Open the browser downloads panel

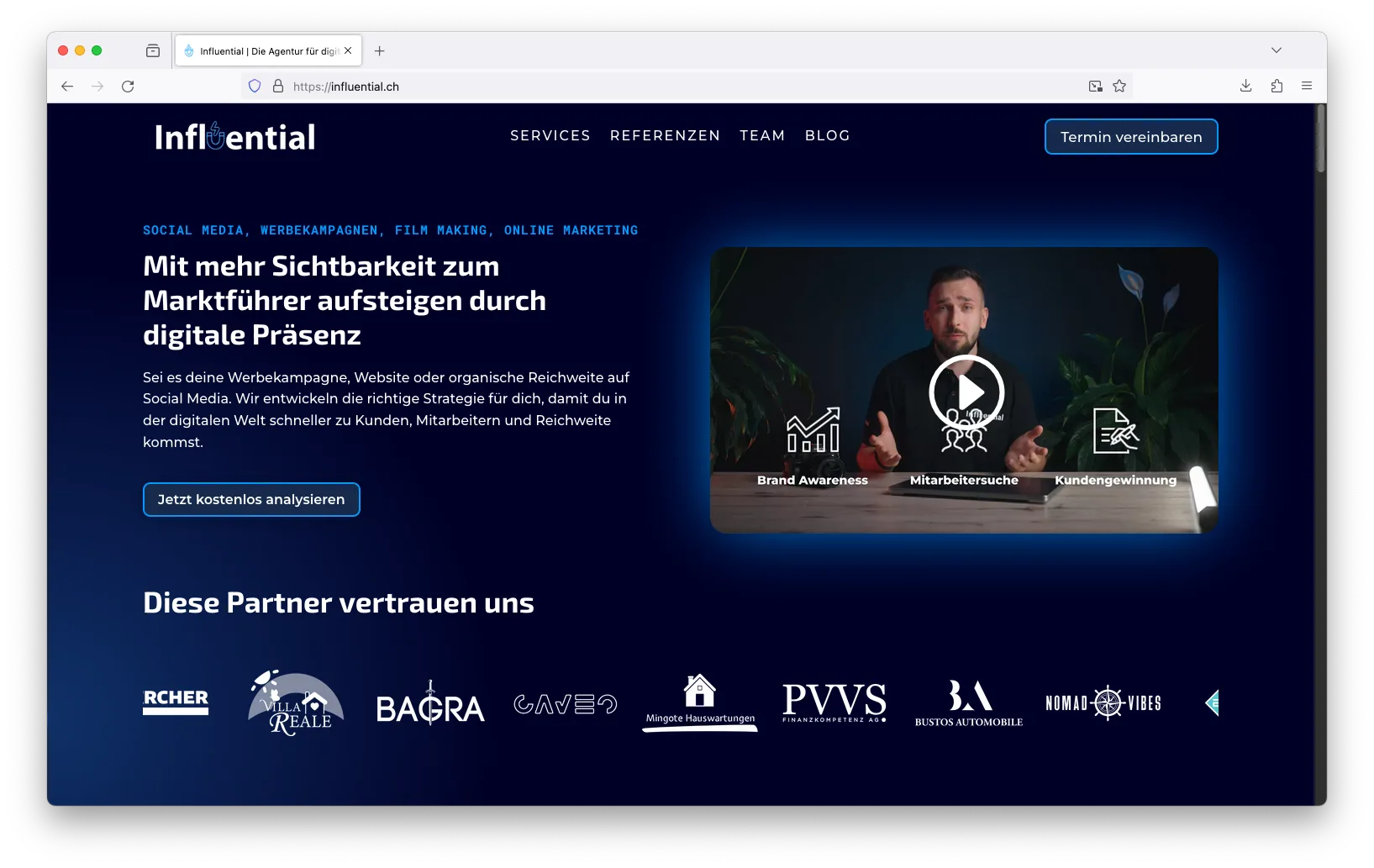(x=1245, y=86)
